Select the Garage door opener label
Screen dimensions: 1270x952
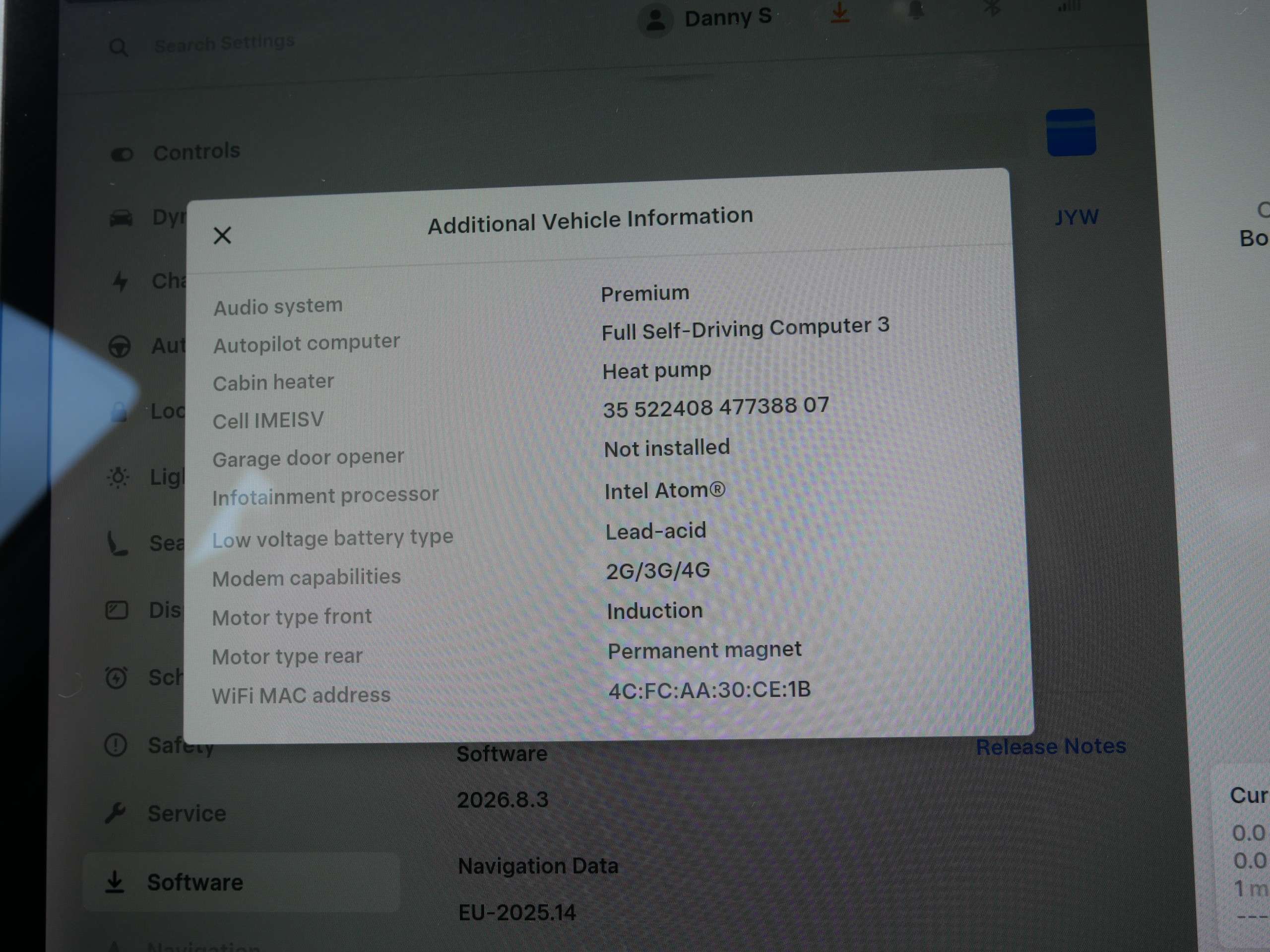308,458
